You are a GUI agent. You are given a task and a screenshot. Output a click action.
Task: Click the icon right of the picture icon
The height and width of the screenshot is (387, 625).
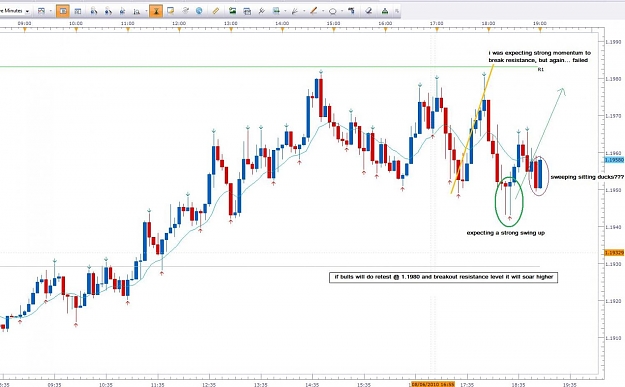(247, 11)
